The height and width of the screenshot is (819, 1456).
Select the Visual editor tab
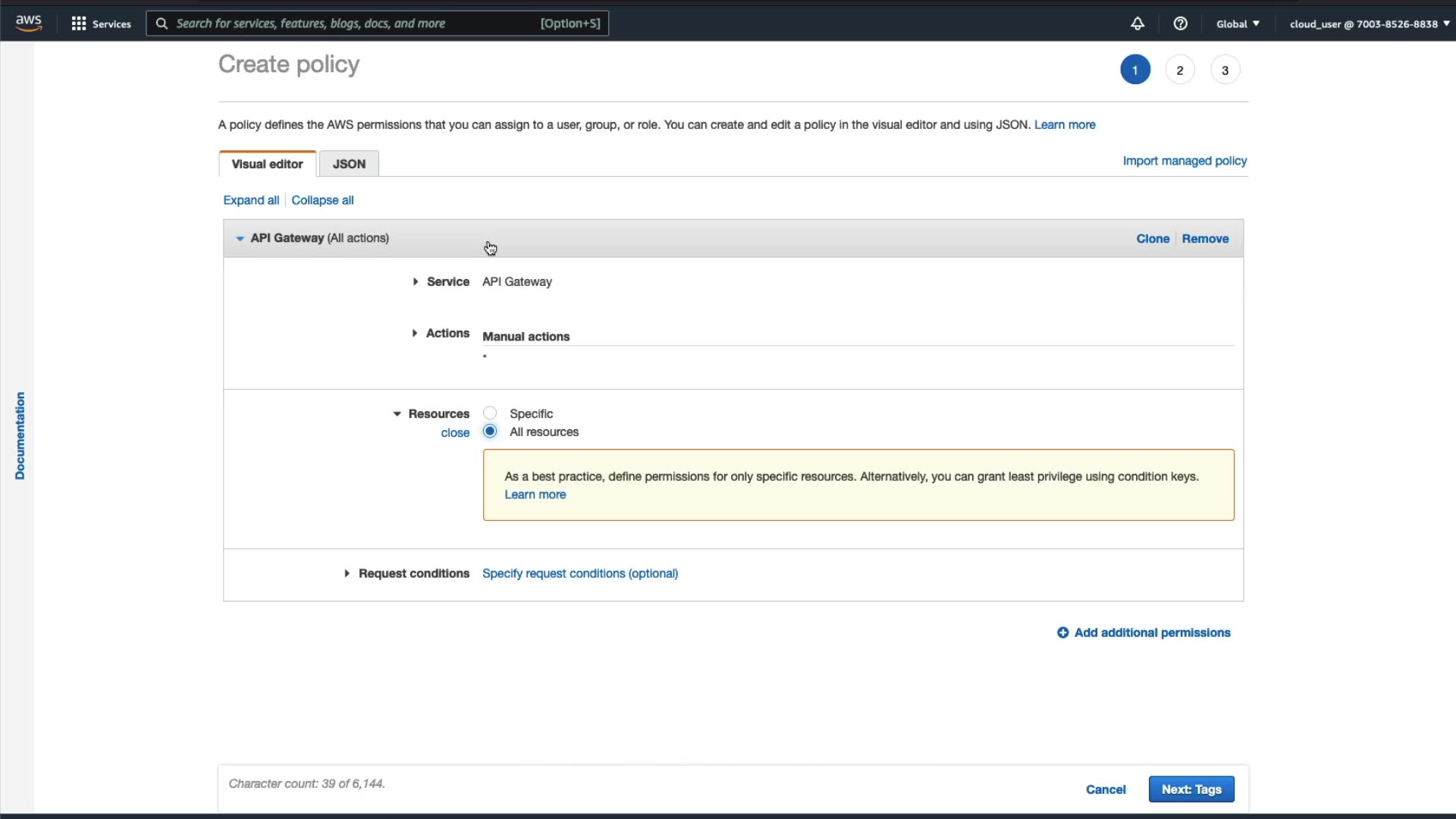coord(267,164)
